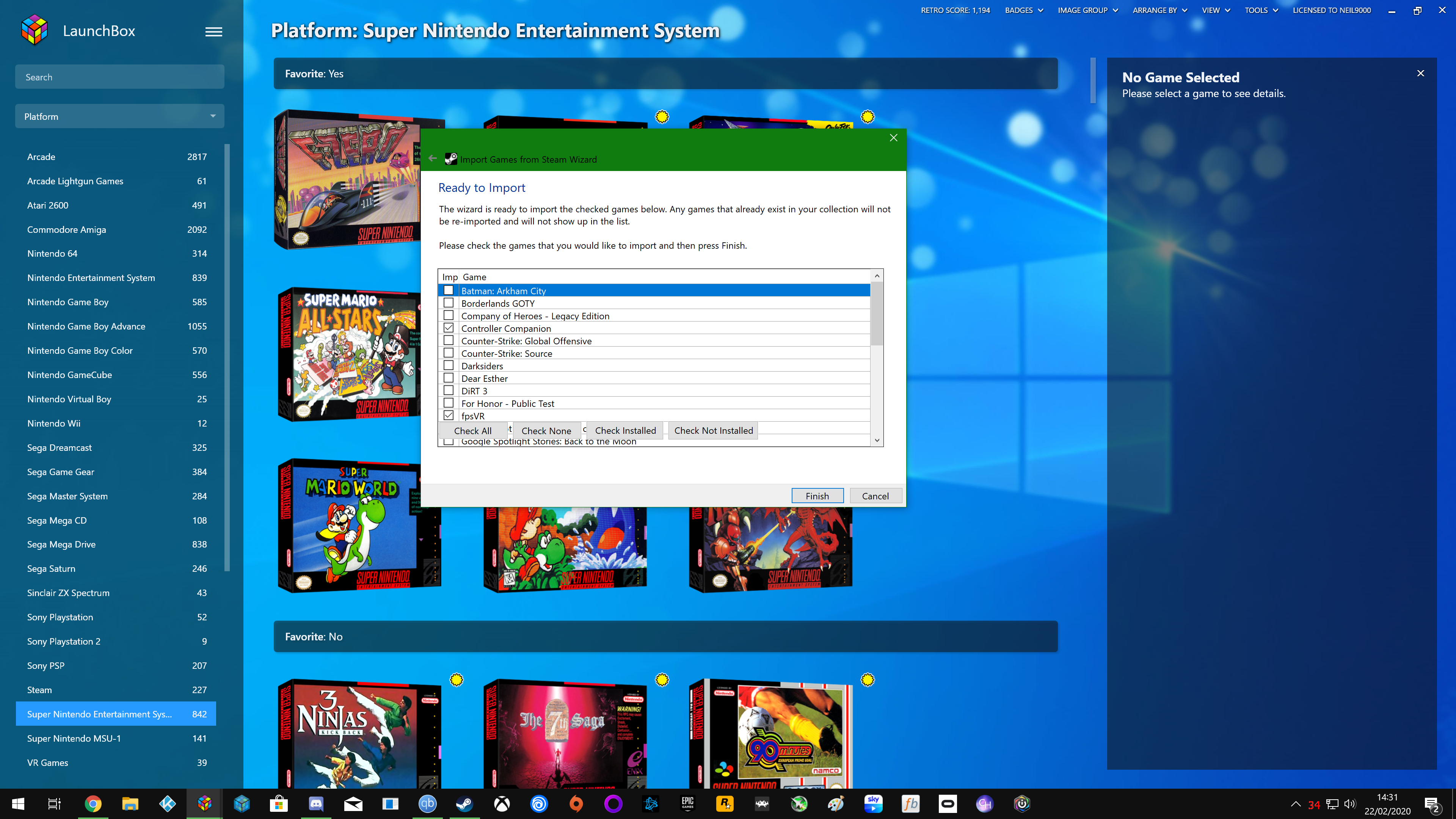Click the Check Not Installed button

tap(713, 431)
